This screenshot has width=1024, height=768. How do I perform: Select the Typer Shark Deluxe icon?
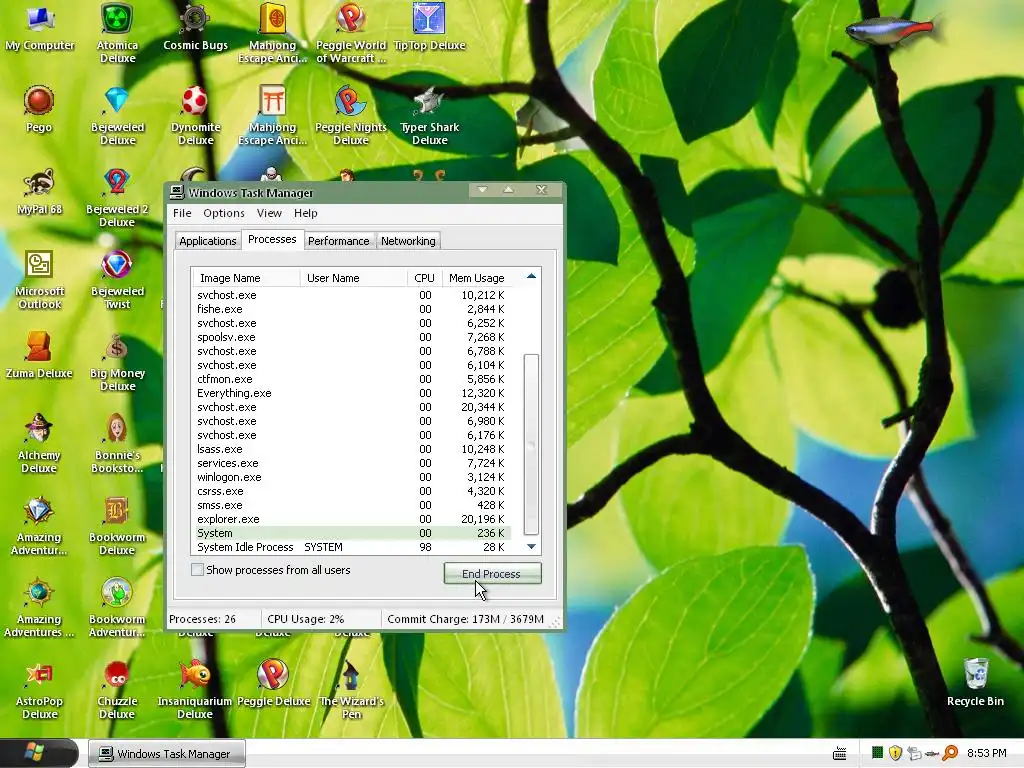(429, 116)
